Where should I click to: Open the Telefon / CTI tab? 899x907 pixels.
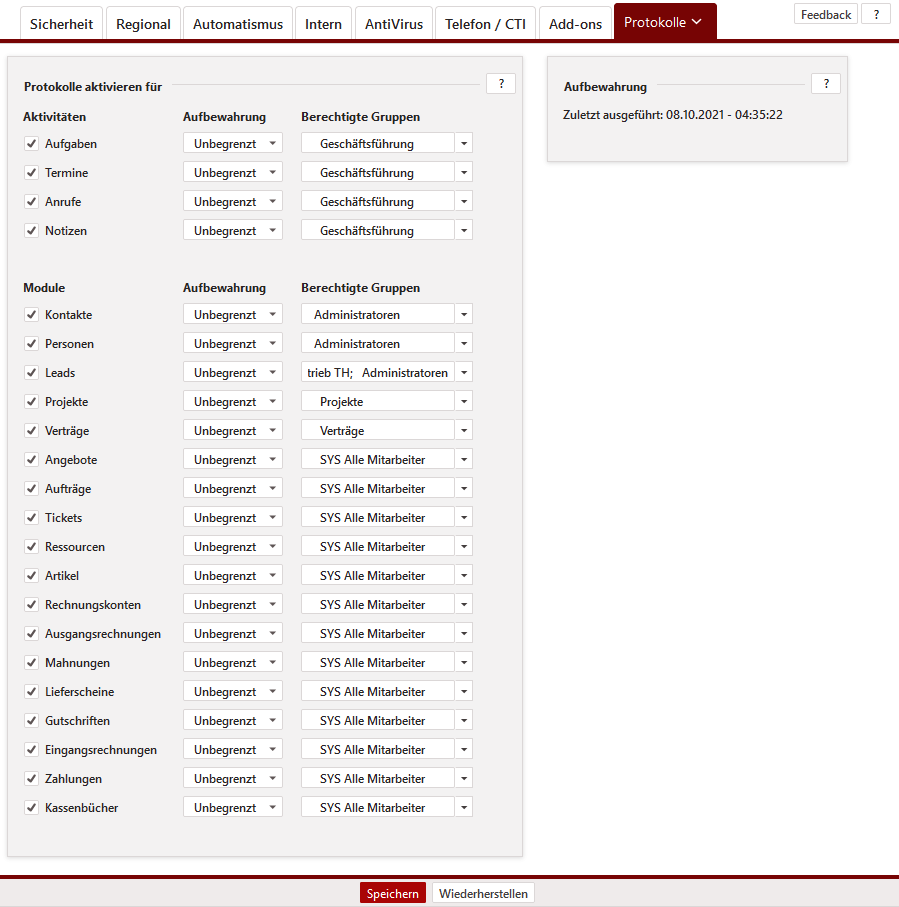[485, 24]
